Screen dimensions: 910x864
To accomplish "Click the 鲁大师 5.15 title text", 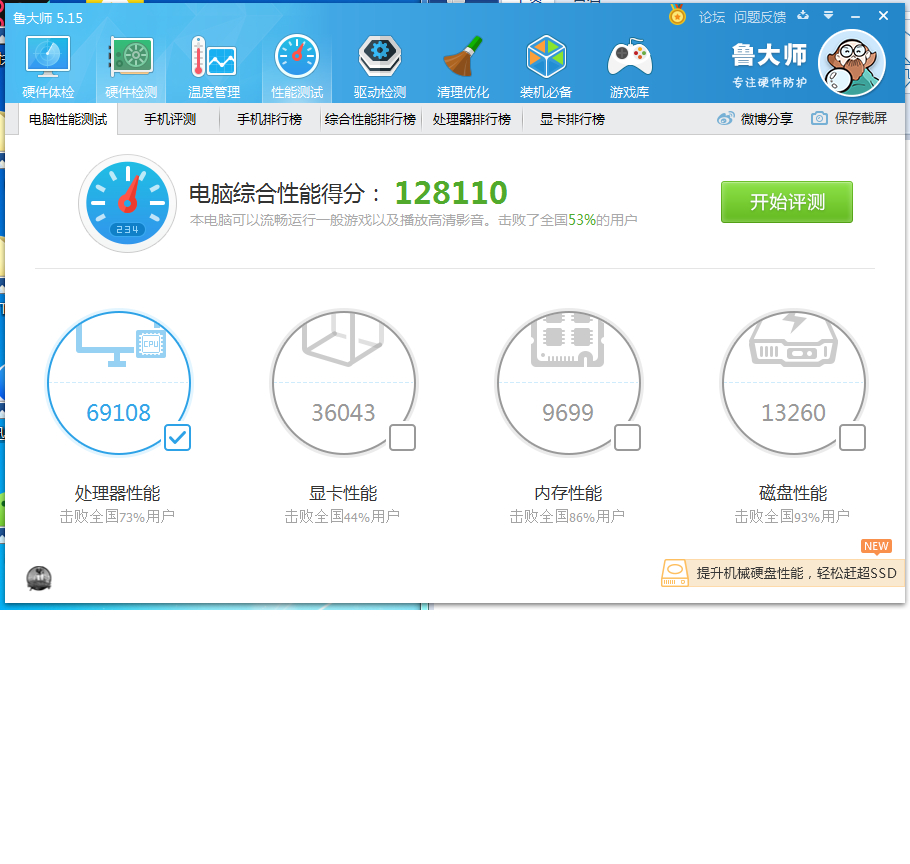I will [48, 19].
